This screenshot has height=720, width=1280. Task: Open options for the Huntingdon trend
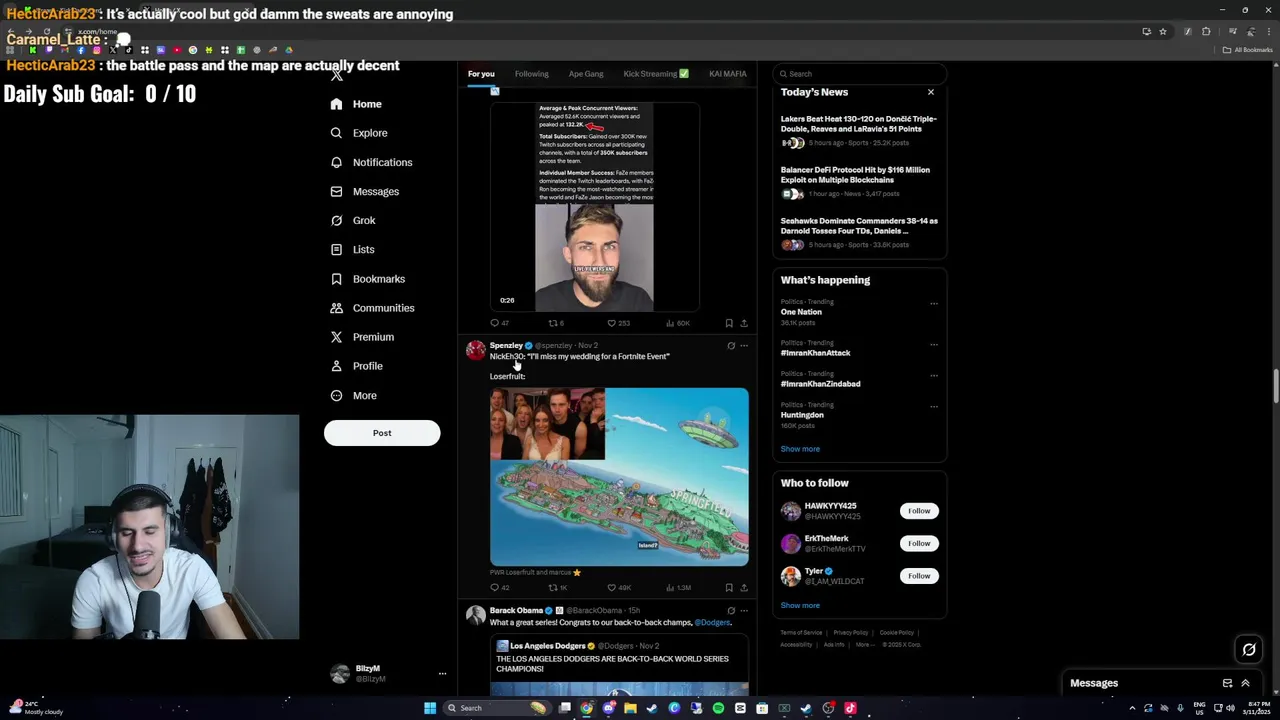(x=934, y=406)
